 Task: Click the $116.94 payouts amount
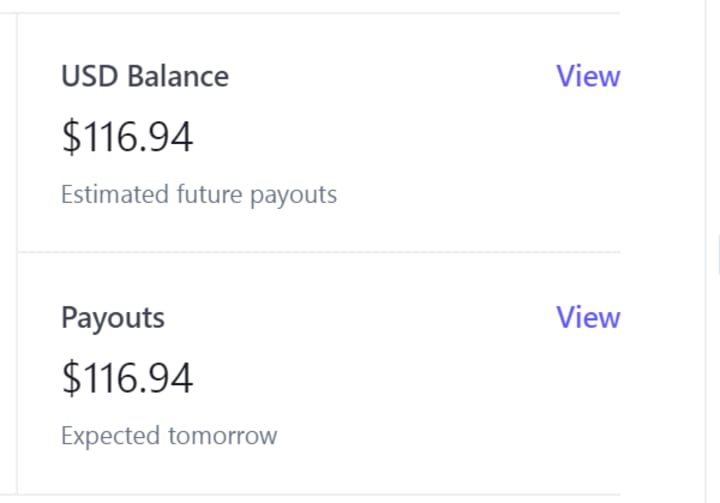tap(127, 377)
